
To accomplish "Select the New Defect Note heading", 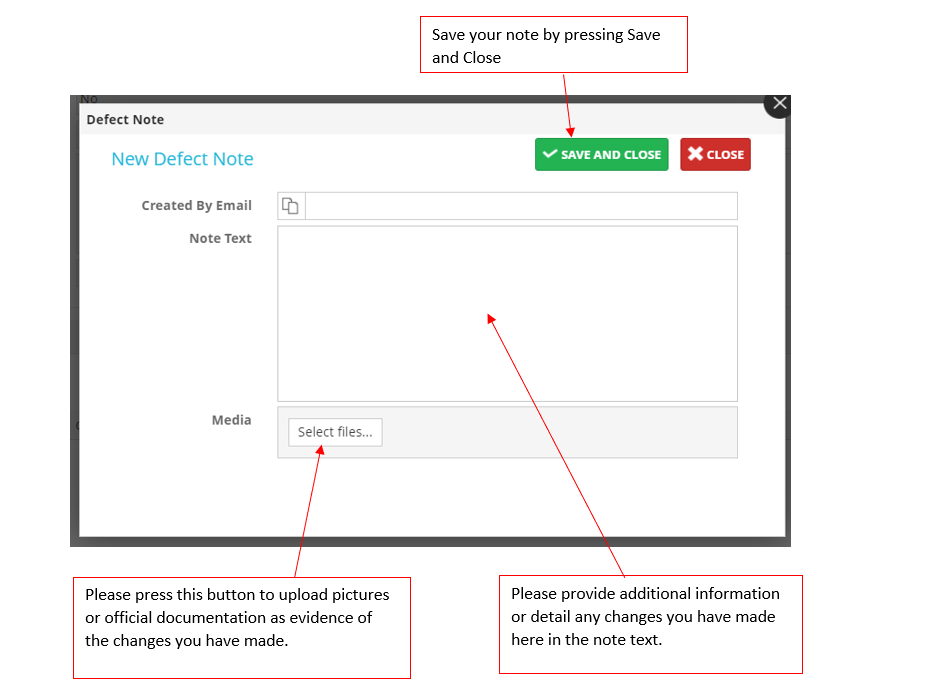I will click(x=182, y=159).
